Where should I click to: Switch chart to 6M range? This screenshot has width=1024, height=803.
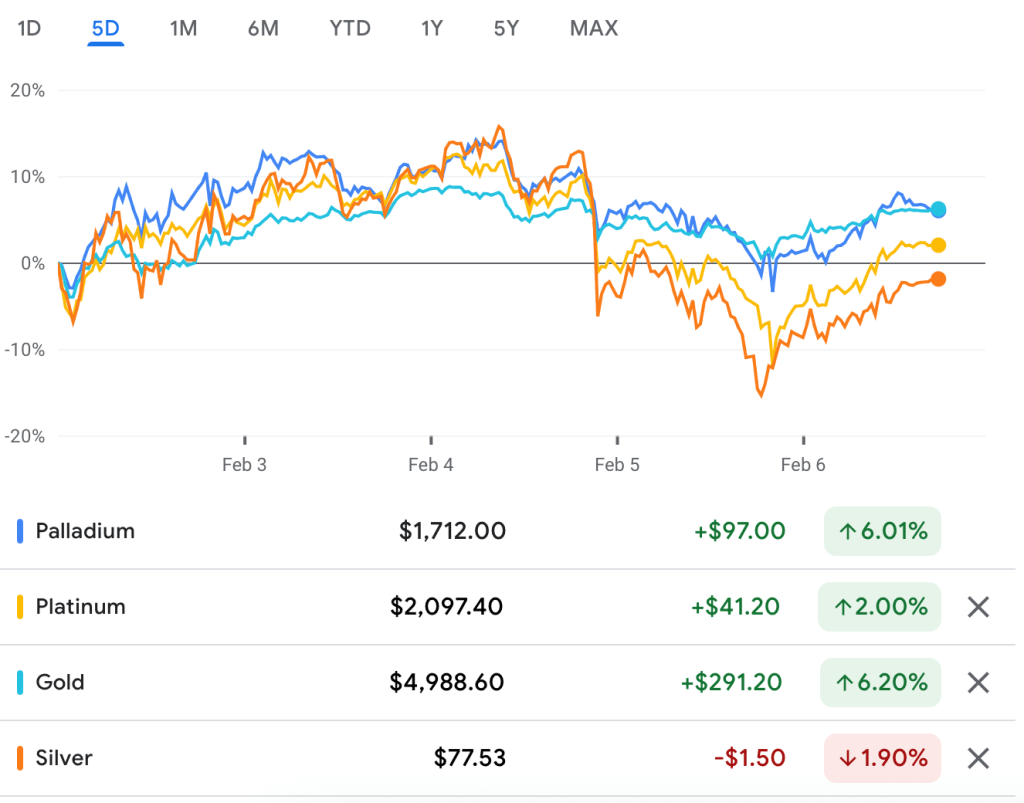[x=263, y=28]
